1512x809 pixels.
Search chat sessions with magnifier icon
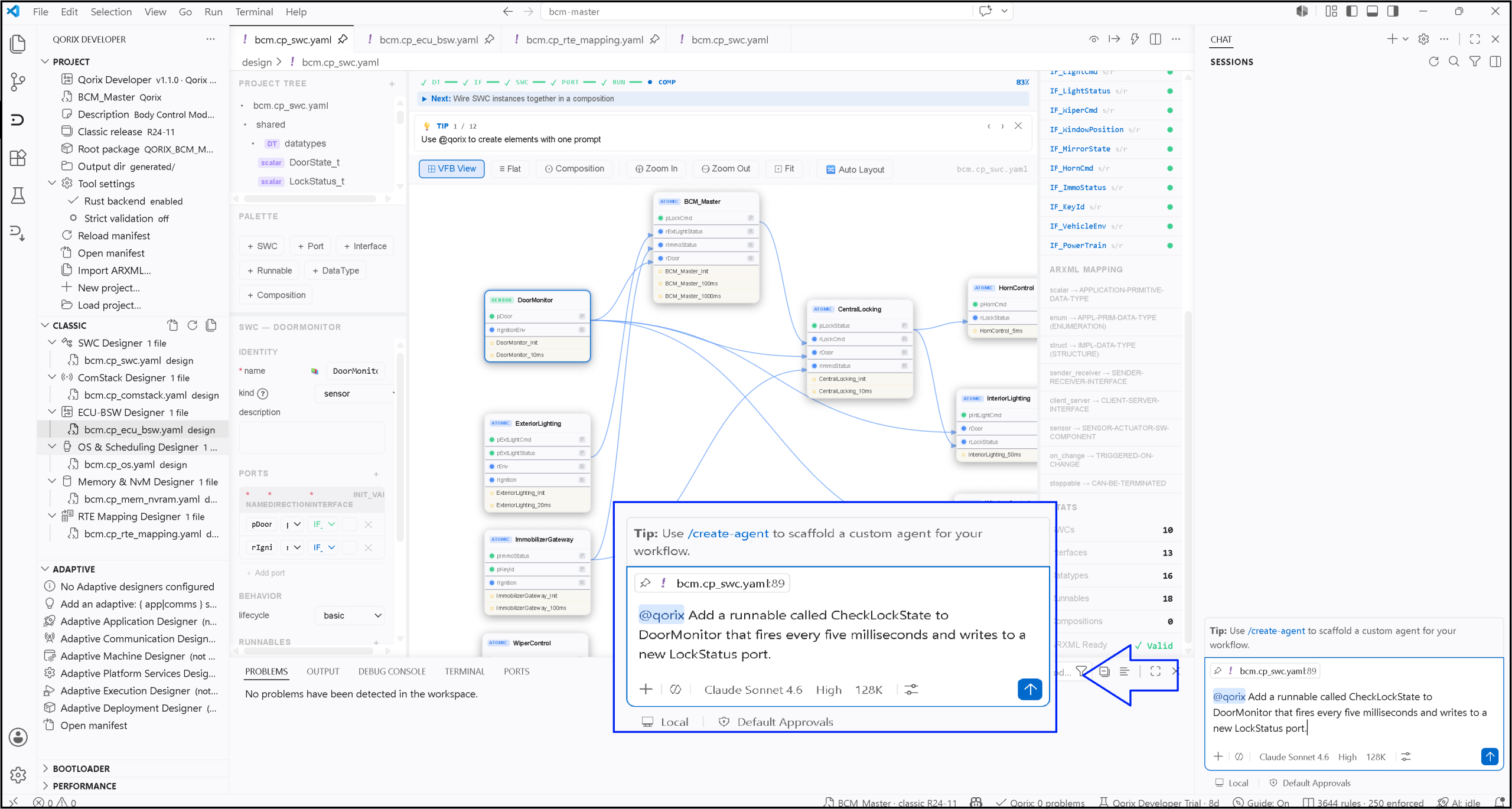click(1454, 61)
